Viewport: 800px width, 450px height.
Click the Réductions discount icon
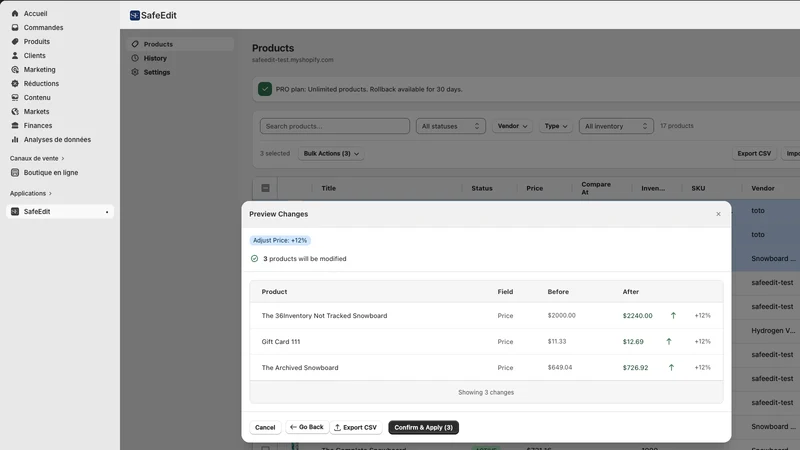[x=15, y=84]
